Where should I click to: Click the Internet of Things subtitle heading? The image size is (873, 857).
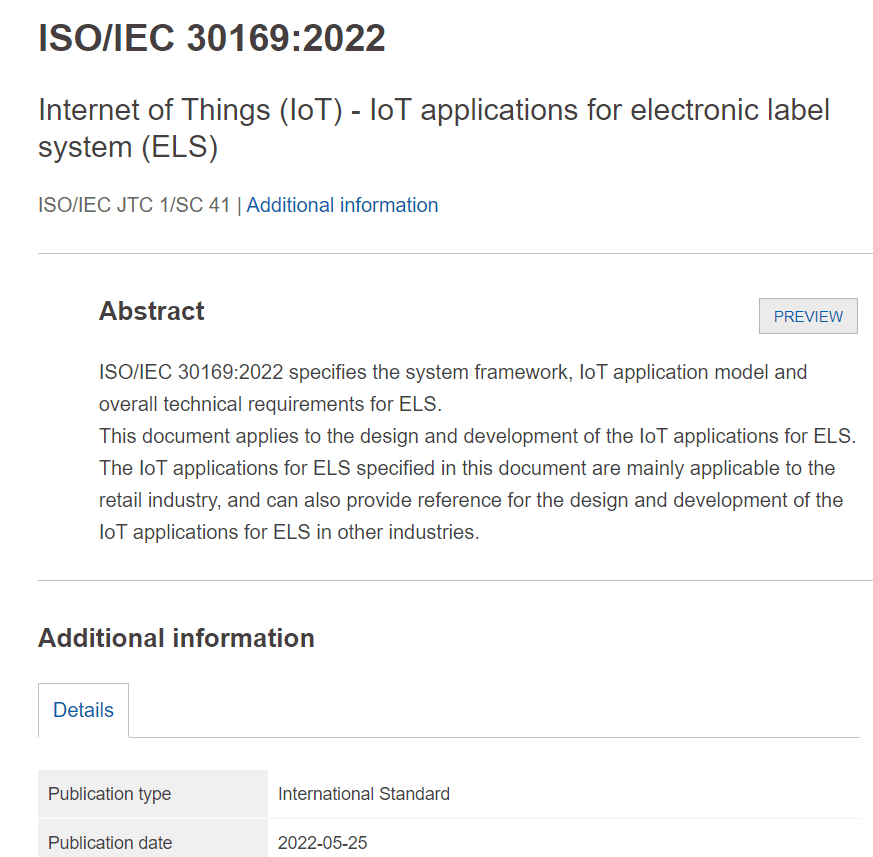[434, 127]
